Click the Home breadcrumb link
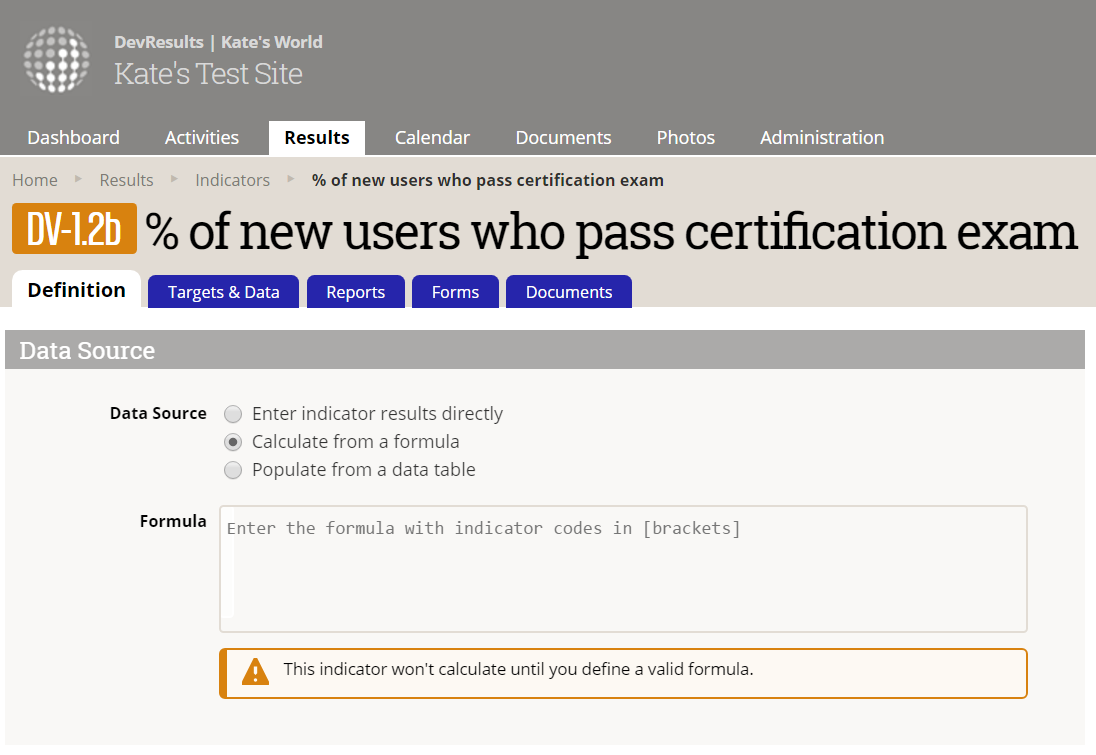This screenshot has height=755, width=1096. 35,180
